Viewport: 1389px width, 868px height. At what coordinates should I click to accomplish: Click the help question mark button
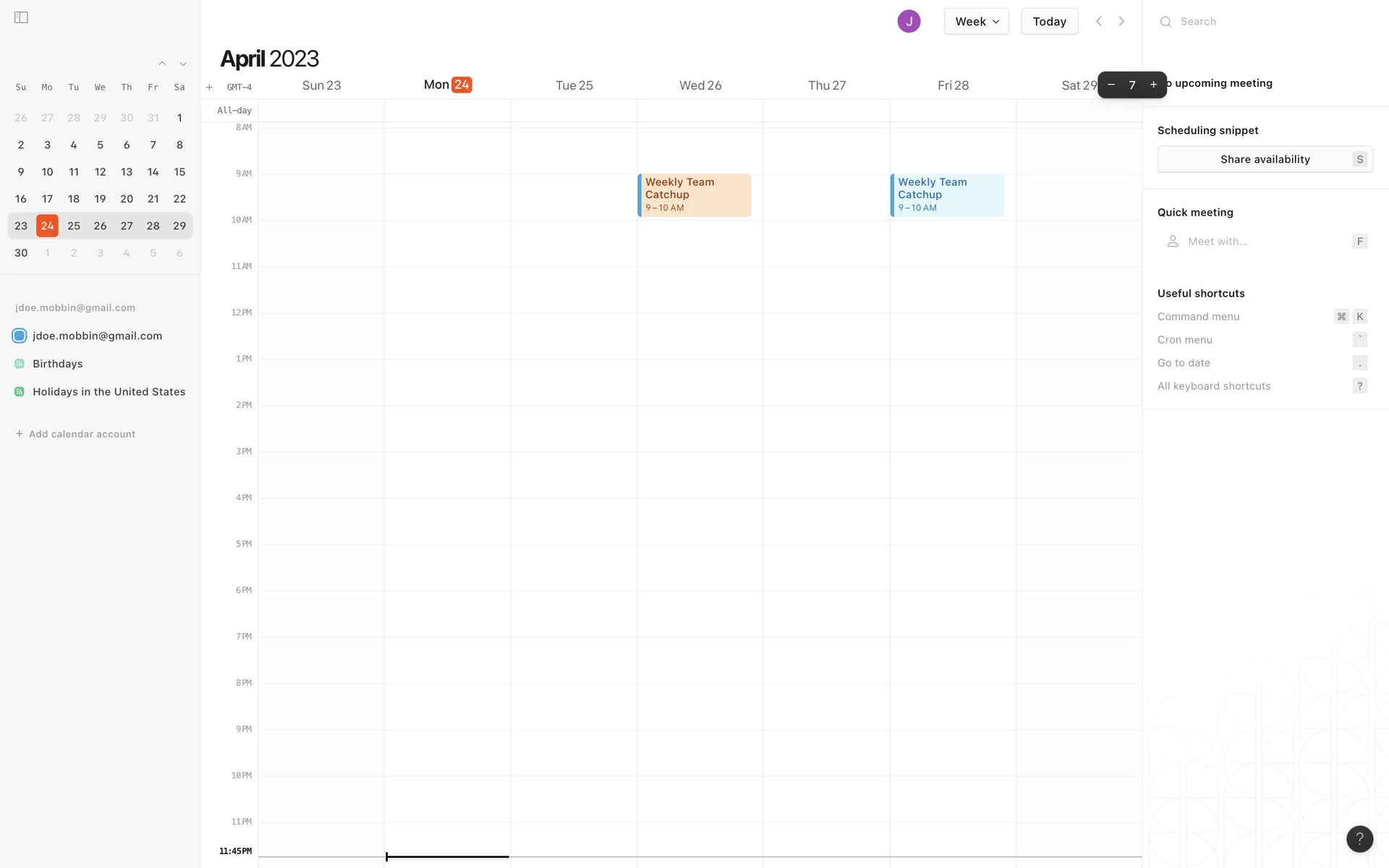1359,838
